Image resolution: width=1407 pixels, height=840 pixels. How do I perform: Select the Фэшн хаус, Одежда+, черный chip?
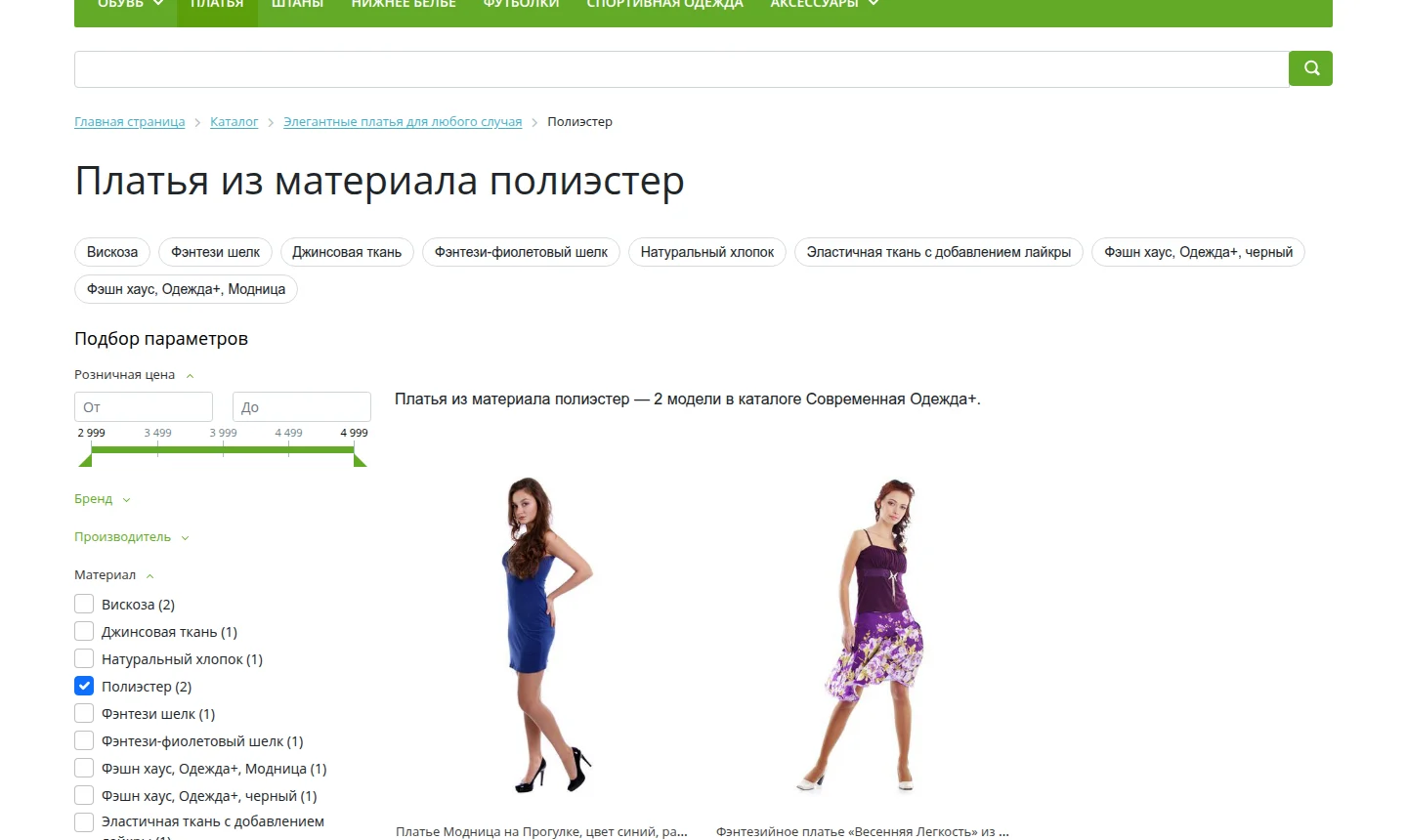click(1198, 252)
